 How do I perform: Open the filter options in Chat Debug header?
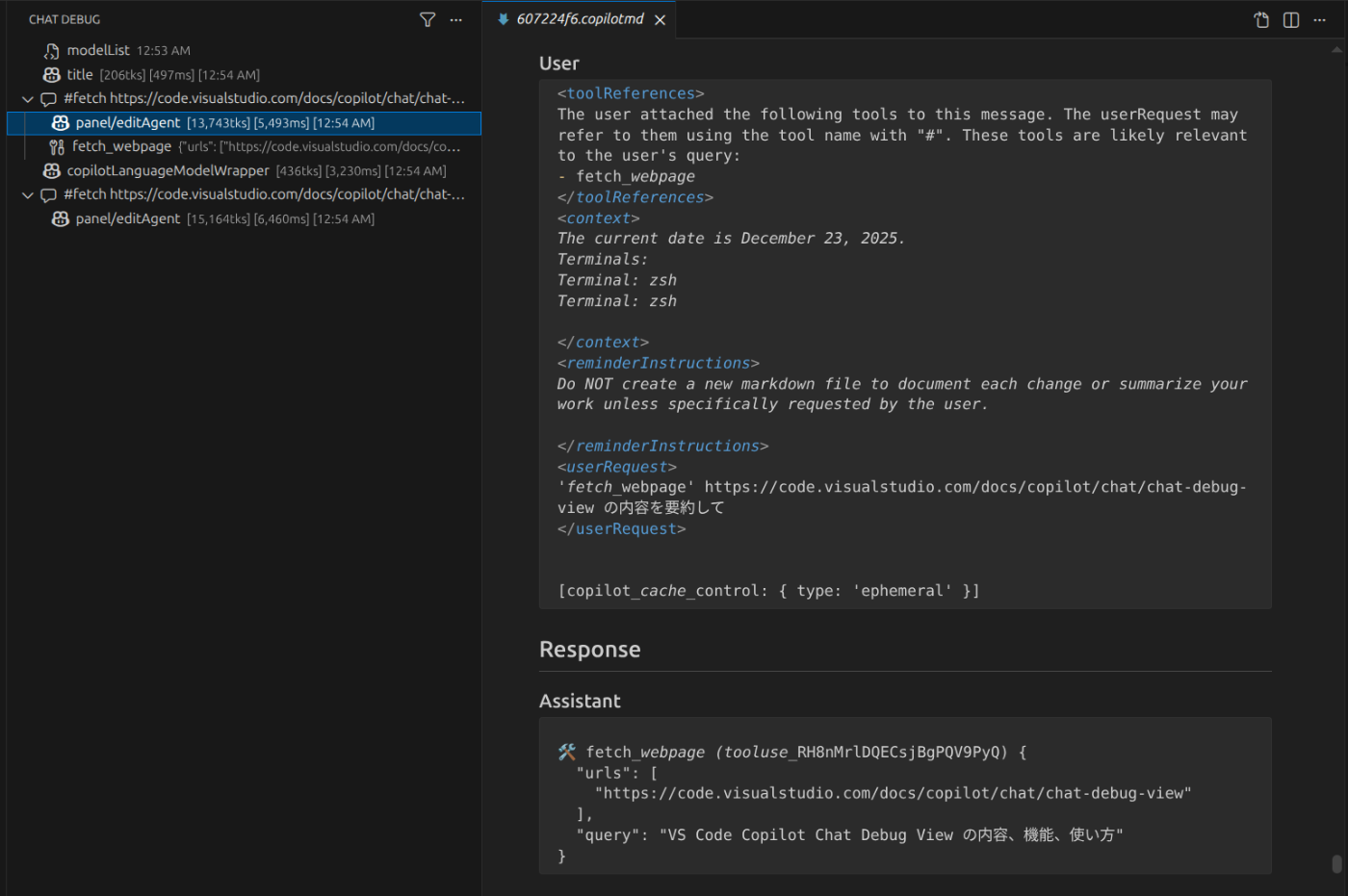pyautogui.click(x=428, y=19)
